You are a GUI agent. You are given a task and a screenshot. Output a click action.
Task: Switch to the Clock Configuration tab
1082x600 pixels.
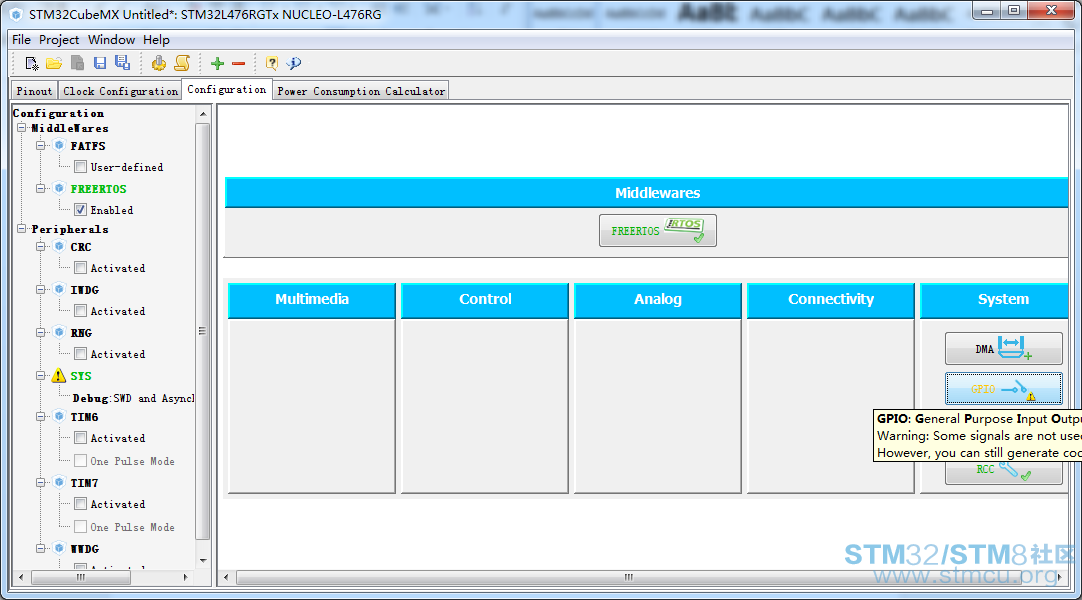pos(120,91)
